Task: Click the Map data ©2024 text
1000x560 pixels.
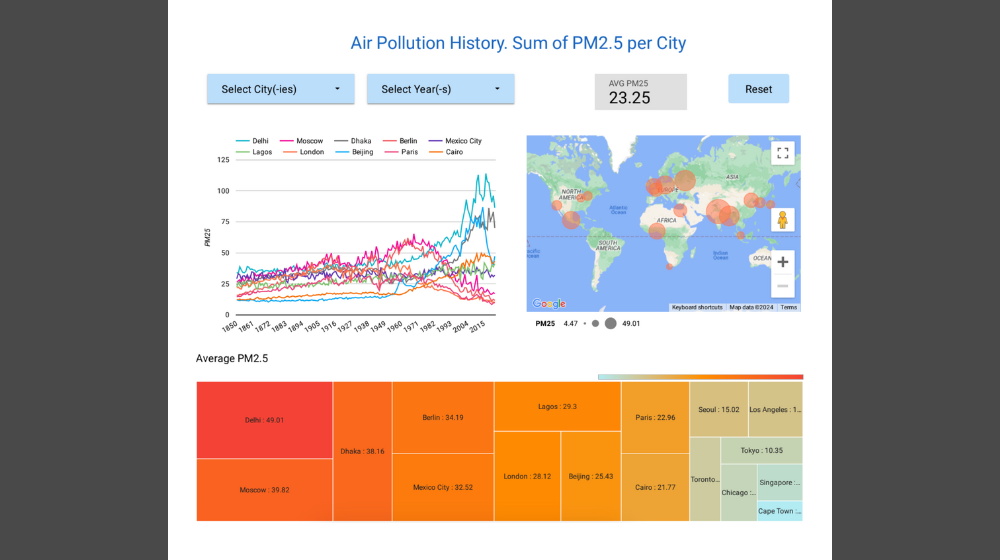Action: [751, 307]
